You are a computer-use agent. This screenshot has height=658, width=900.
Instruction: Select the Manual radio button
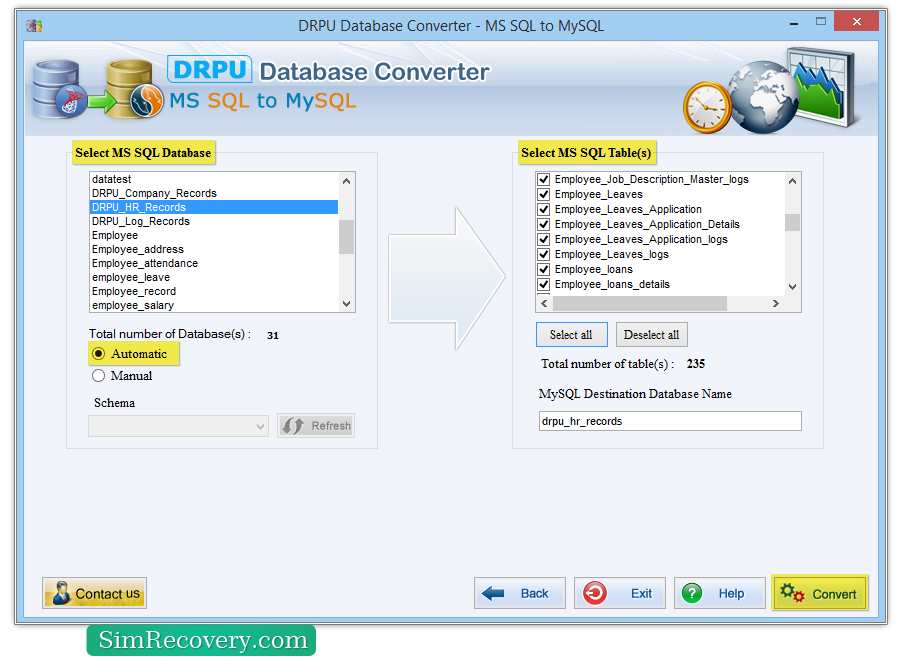click(99, 376)
